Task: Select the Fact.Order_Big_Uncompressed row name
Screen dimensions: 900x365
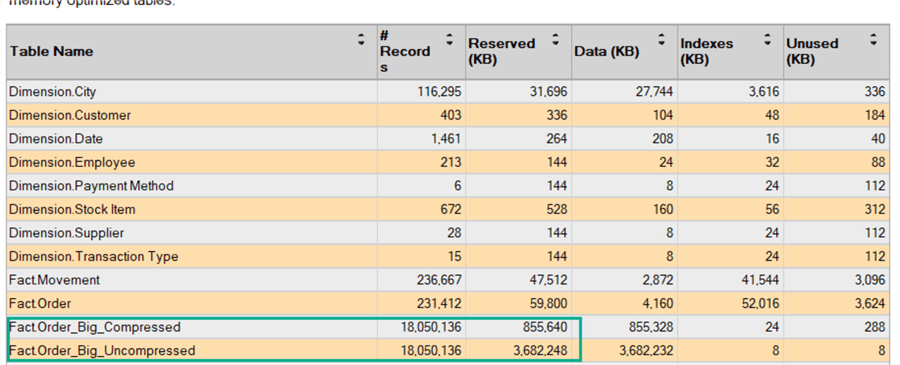Action: [102, 350]
